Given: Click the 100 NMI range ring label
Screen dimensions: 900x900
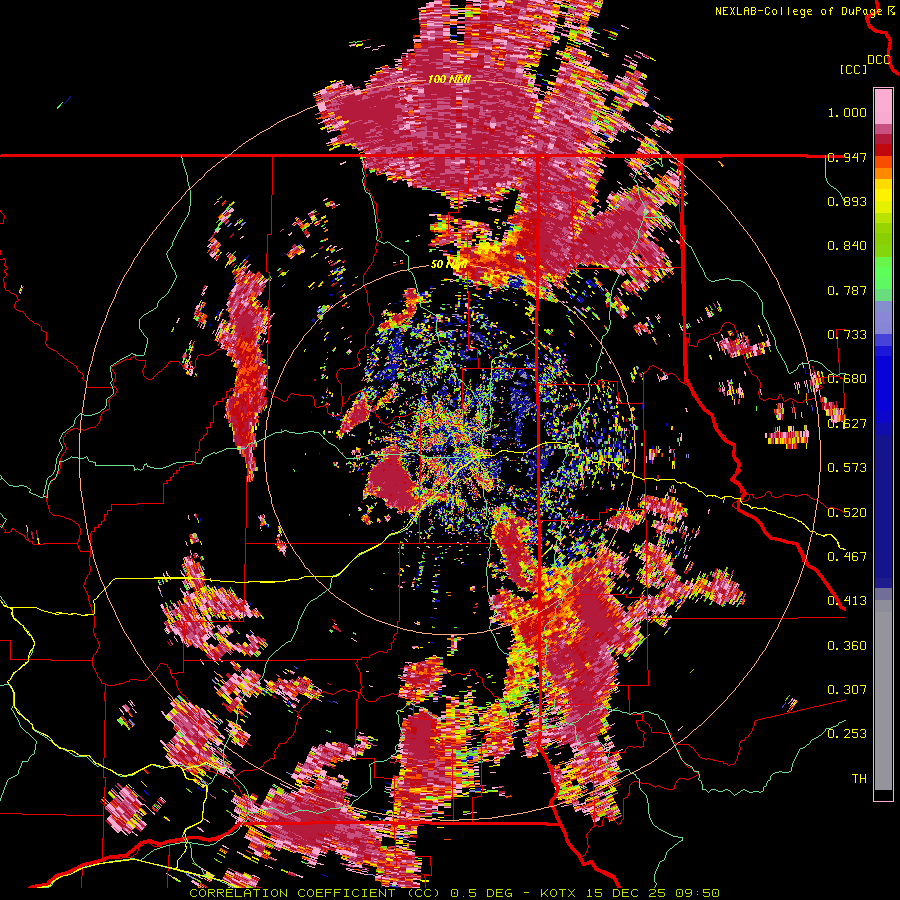Looking at the screenshot, I should 449,79.
